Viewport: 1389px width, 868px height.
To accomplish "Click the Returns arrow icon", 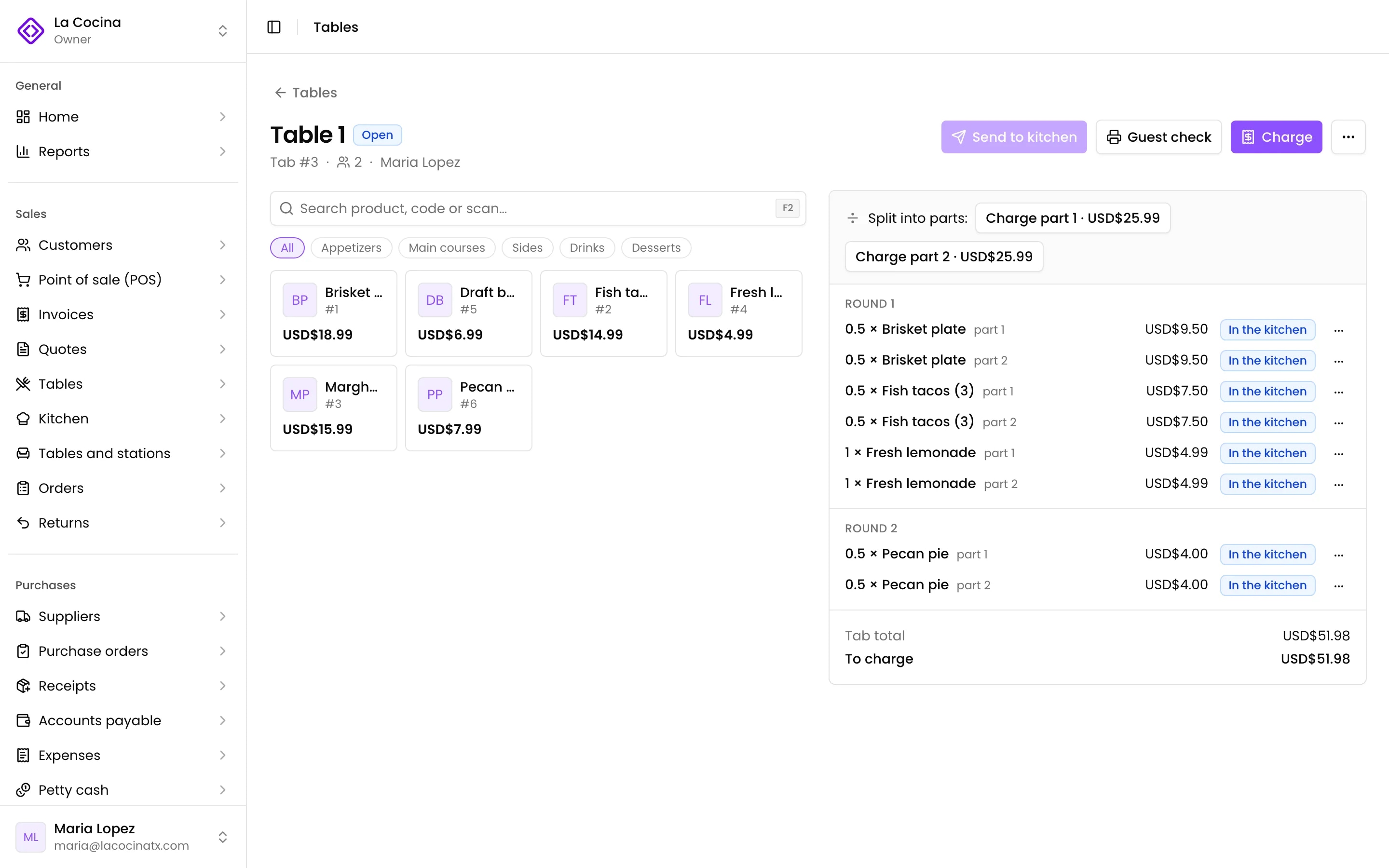I will tap(23, 522).
